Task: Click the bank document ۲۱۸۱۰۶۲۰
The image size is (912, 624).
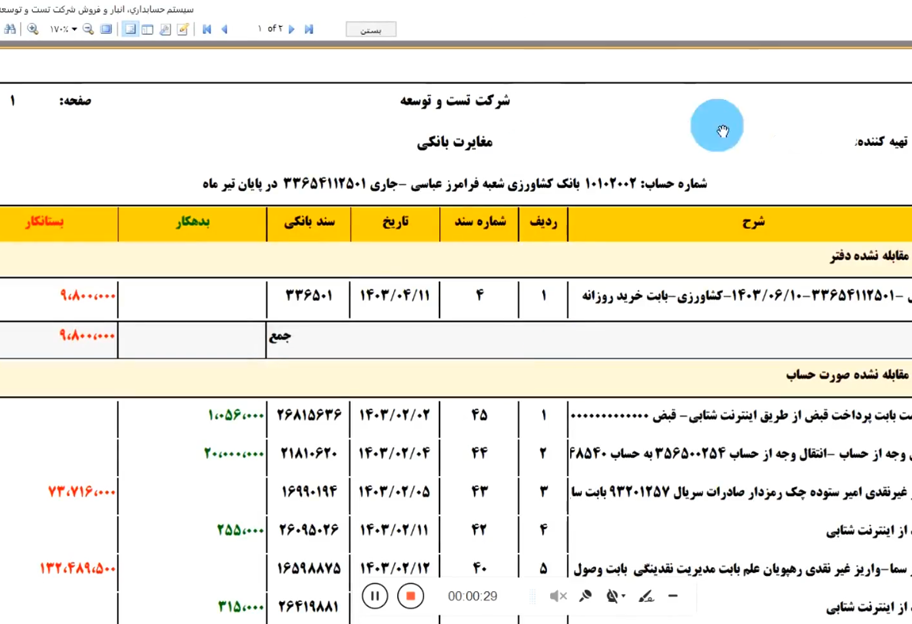Action: 308,453
